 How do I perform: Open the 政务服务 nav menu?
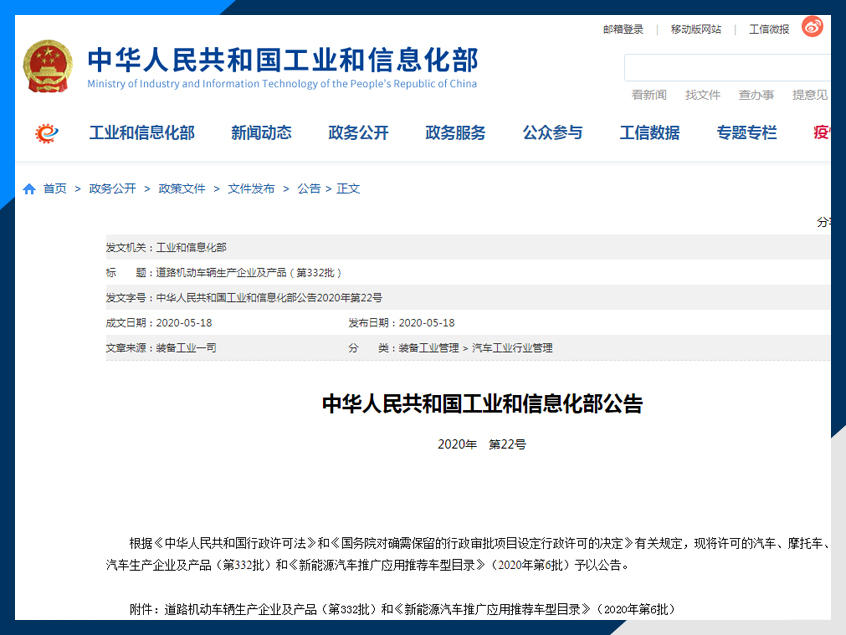pyautogui.click(x=455, y=133)
